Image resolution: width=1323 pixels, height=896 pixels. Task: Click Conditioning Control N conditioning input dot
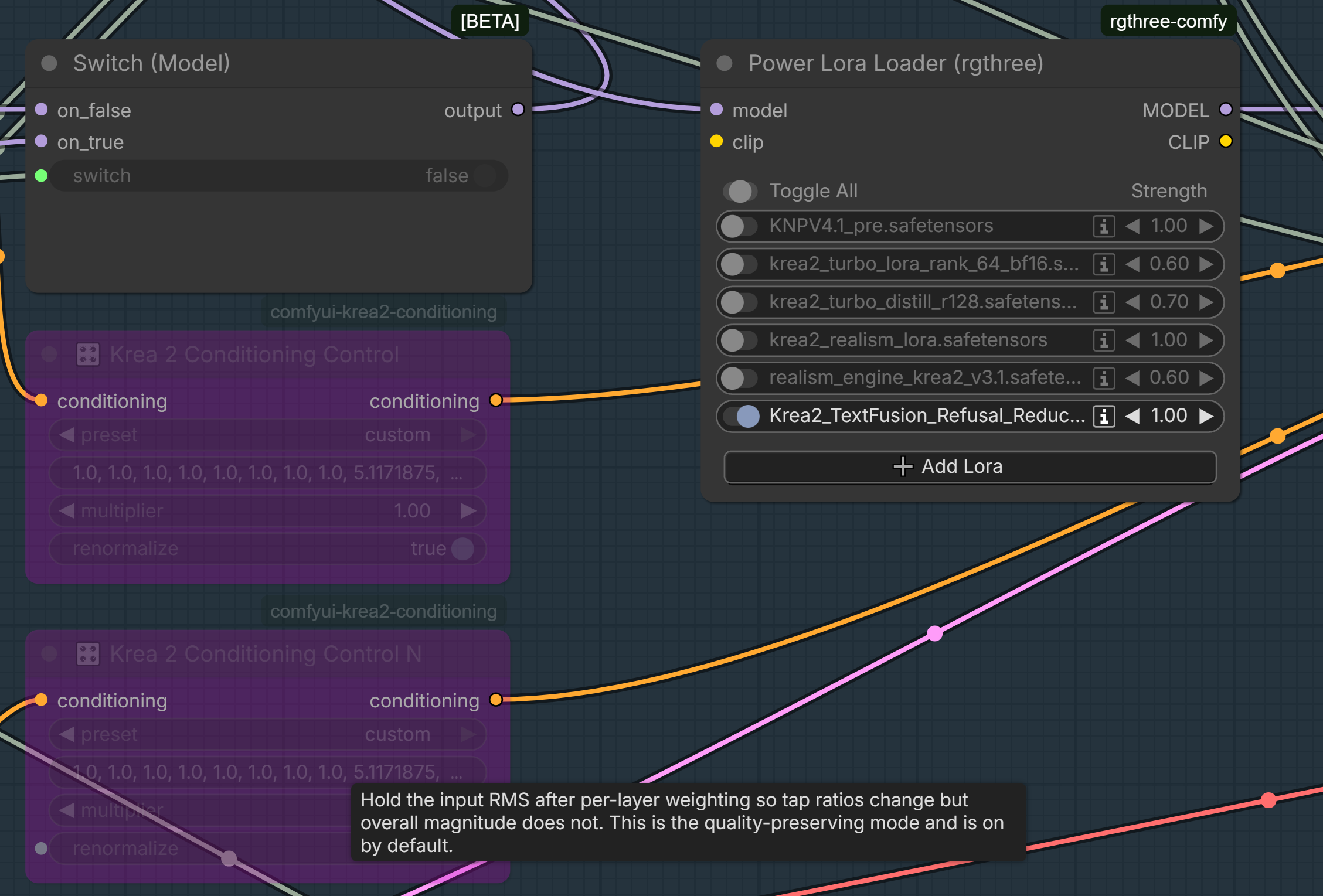click(x=41, y=700)
